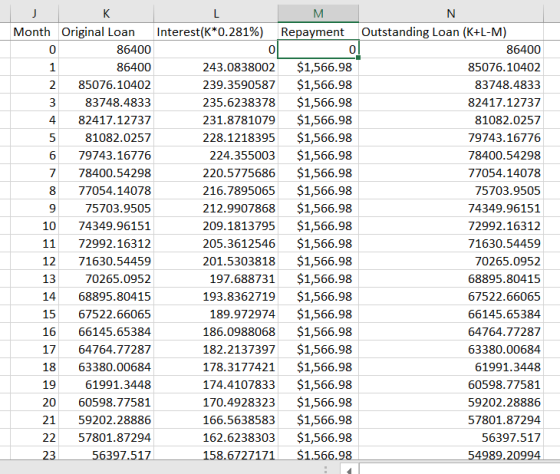Select original loan cell 64764.77287 in column K
Viewport: 560px width, 474px height.
point(106,349)
